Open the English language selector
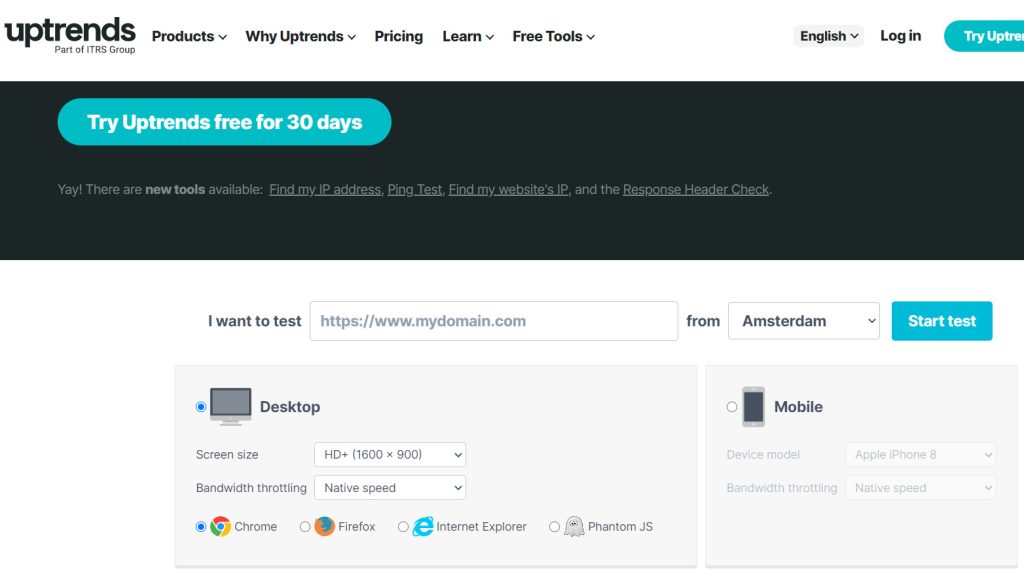 tap(829, 36)
